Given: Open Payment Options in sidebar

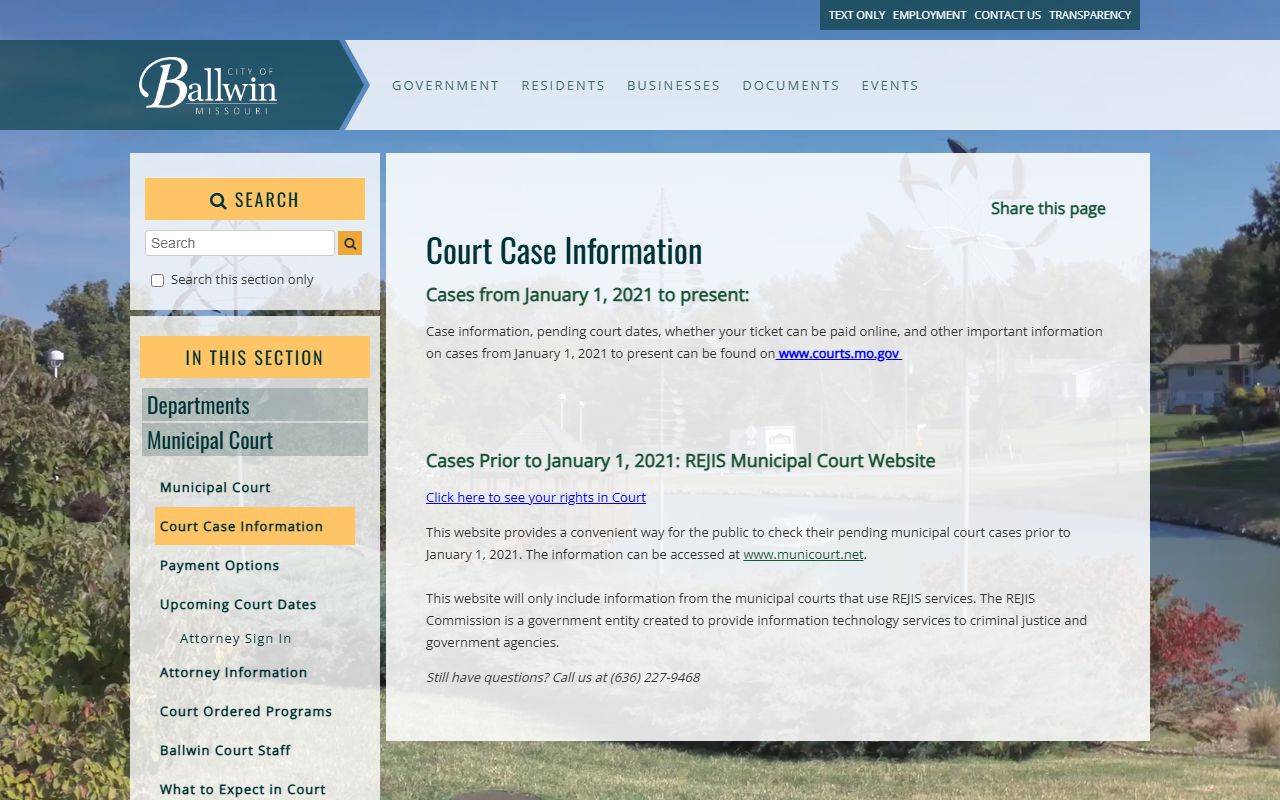Looking at the screenshot, I should [219, 565].
